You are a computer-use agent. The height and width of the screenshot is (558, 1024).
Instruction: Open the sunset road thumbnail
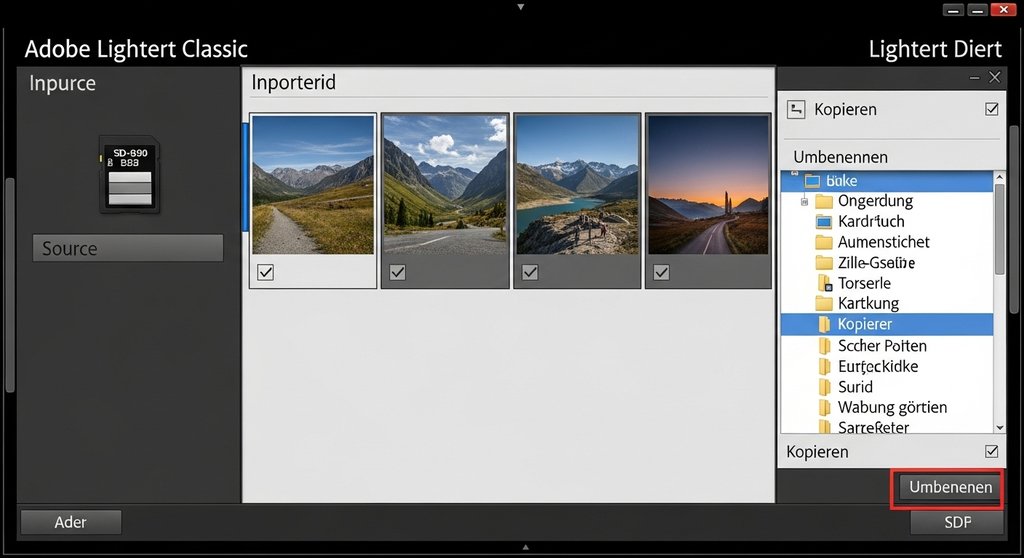click(708, 185)
